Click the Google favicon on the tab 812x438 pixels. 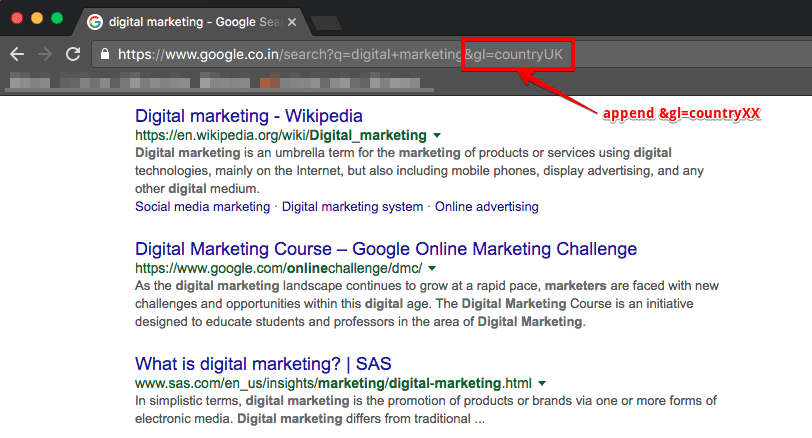94,21
